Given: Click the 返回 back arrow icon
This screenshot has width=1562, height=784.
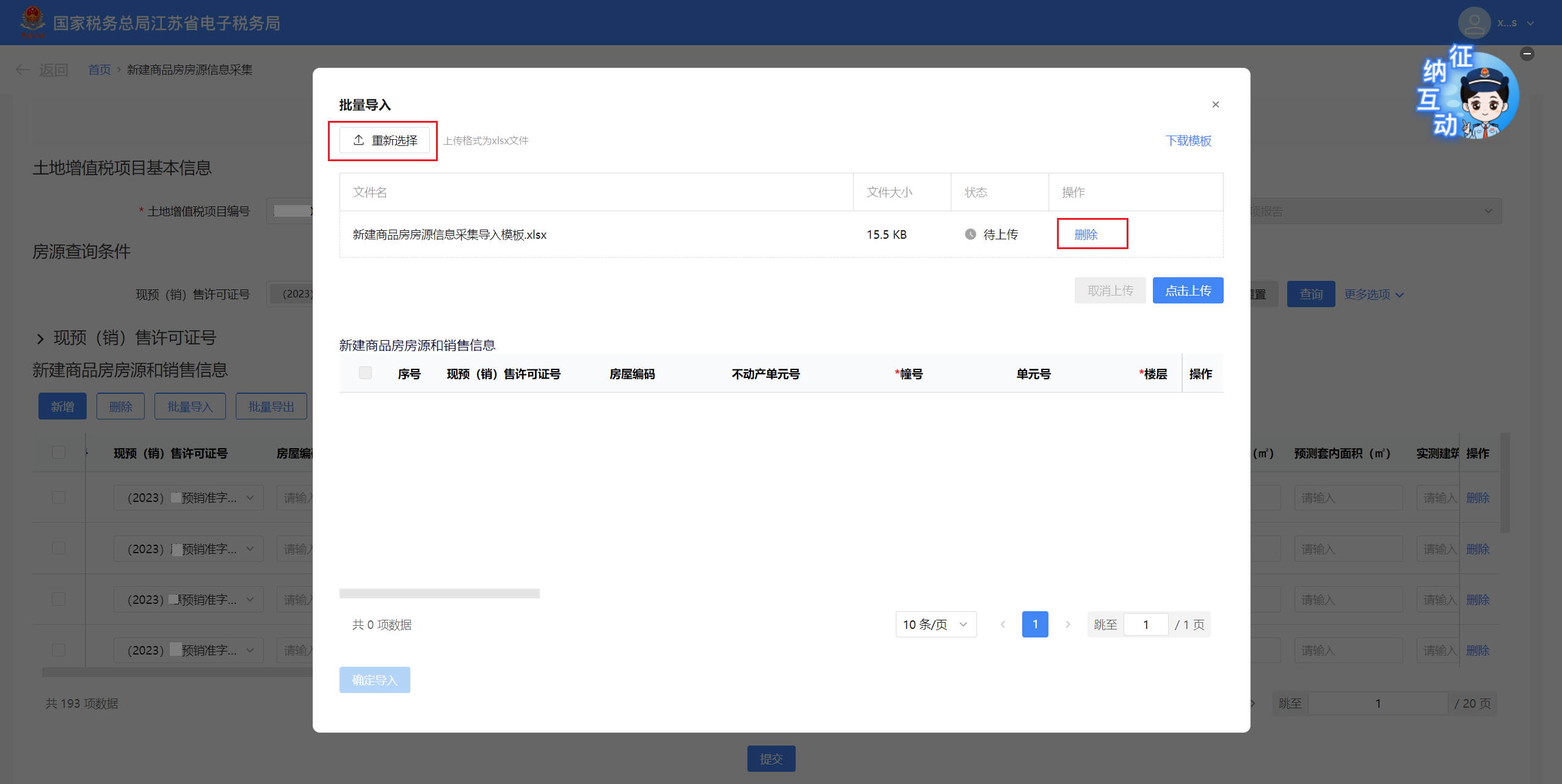Looking at the screenshot, I should [23, 70].
